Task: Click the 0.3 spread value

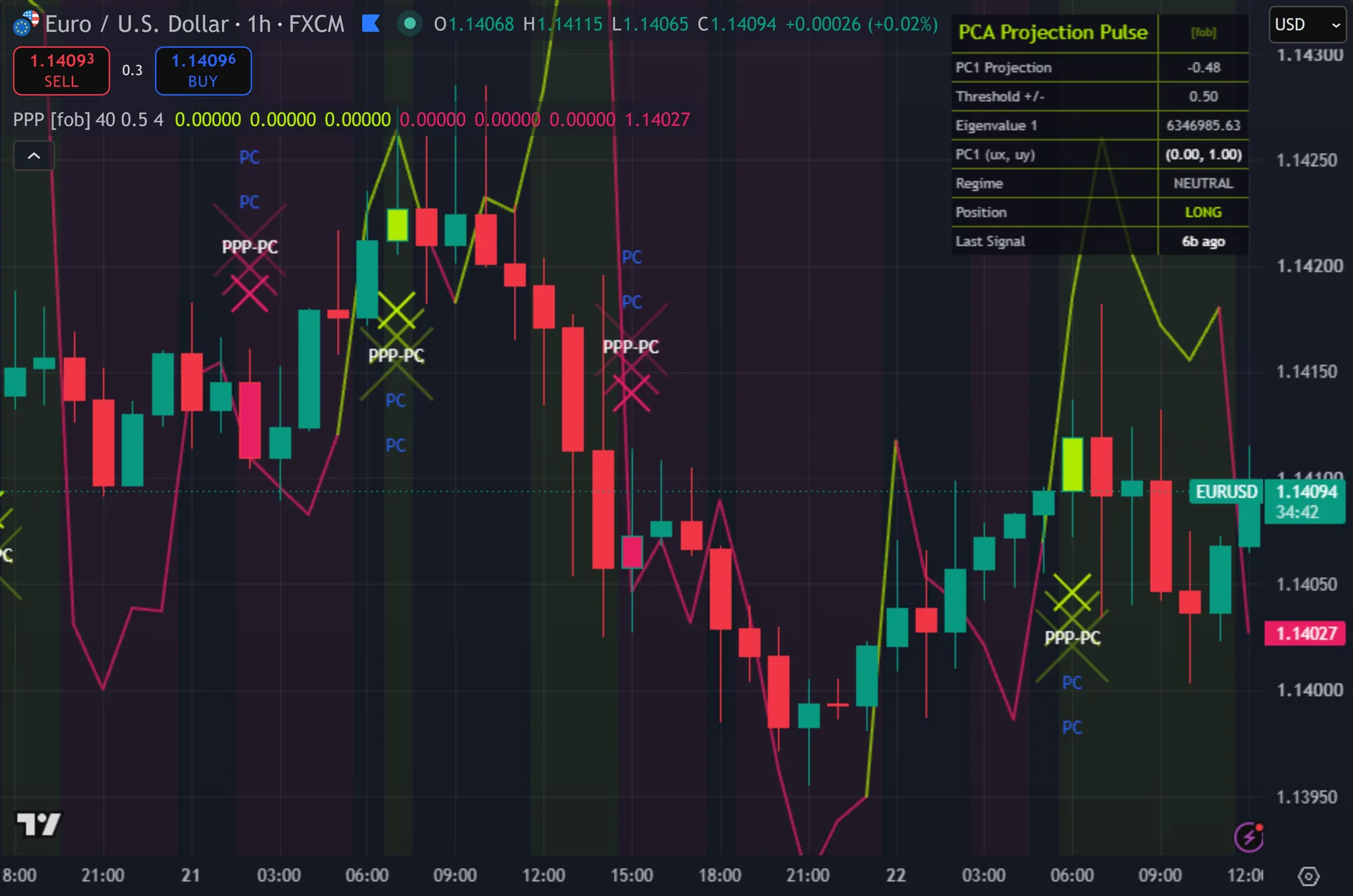Action: click(x=132, y=70)
